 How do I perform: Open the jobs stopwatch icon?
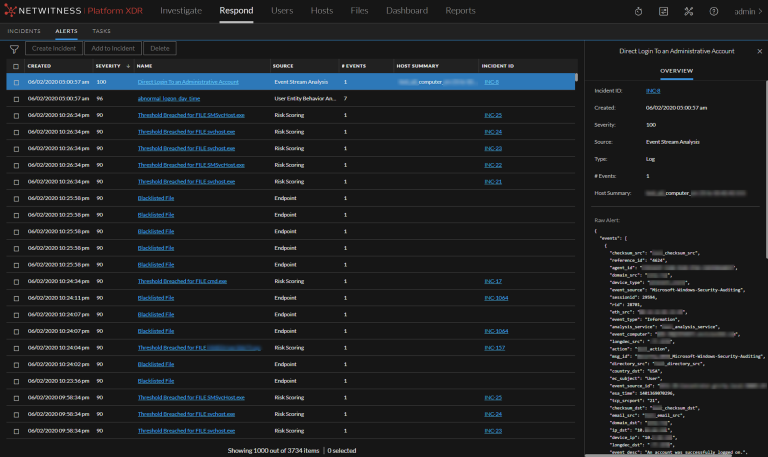(x=639, y=11)
